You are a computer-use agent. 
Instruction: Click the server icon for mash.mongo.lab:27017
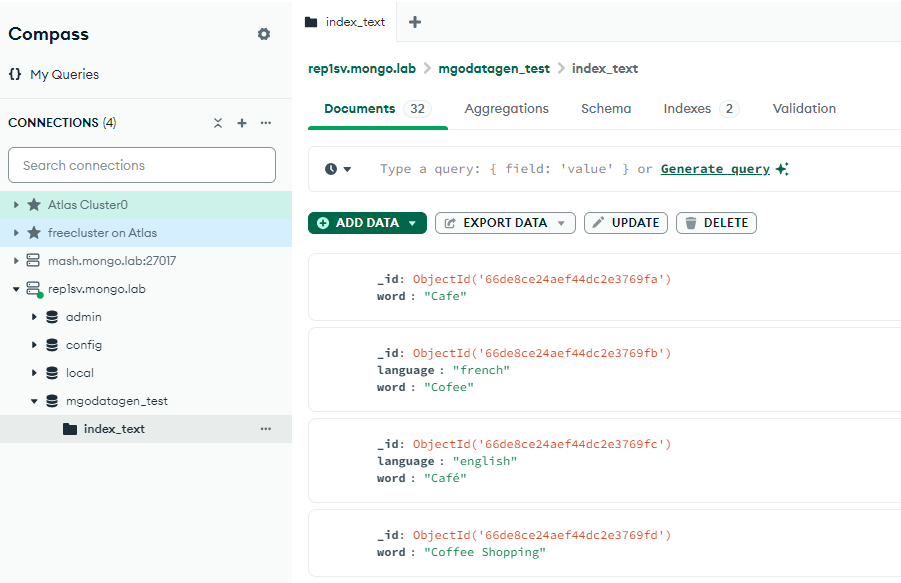tap(33, 260)
